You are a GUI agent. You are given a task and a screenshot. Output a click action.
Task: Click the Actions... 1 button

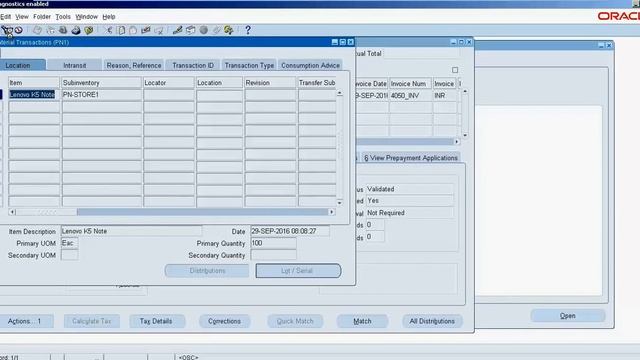(x=26, y=321)
